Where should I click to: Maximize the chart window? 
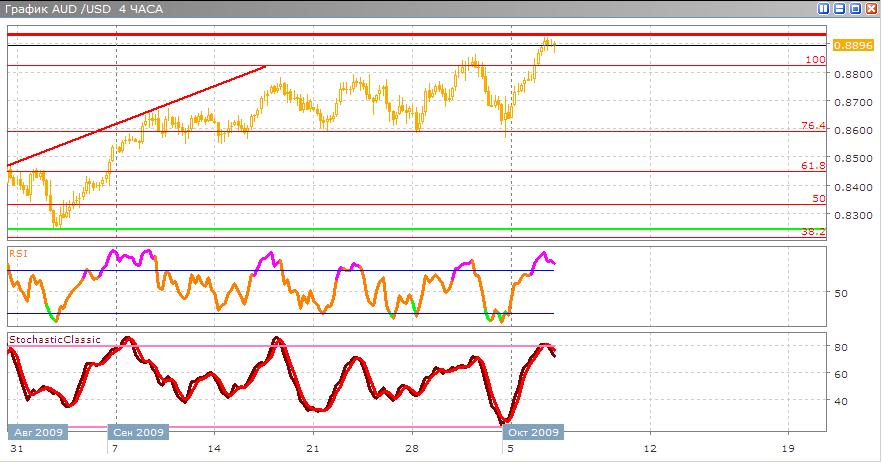pyautogui.click(x=855, y=8)
